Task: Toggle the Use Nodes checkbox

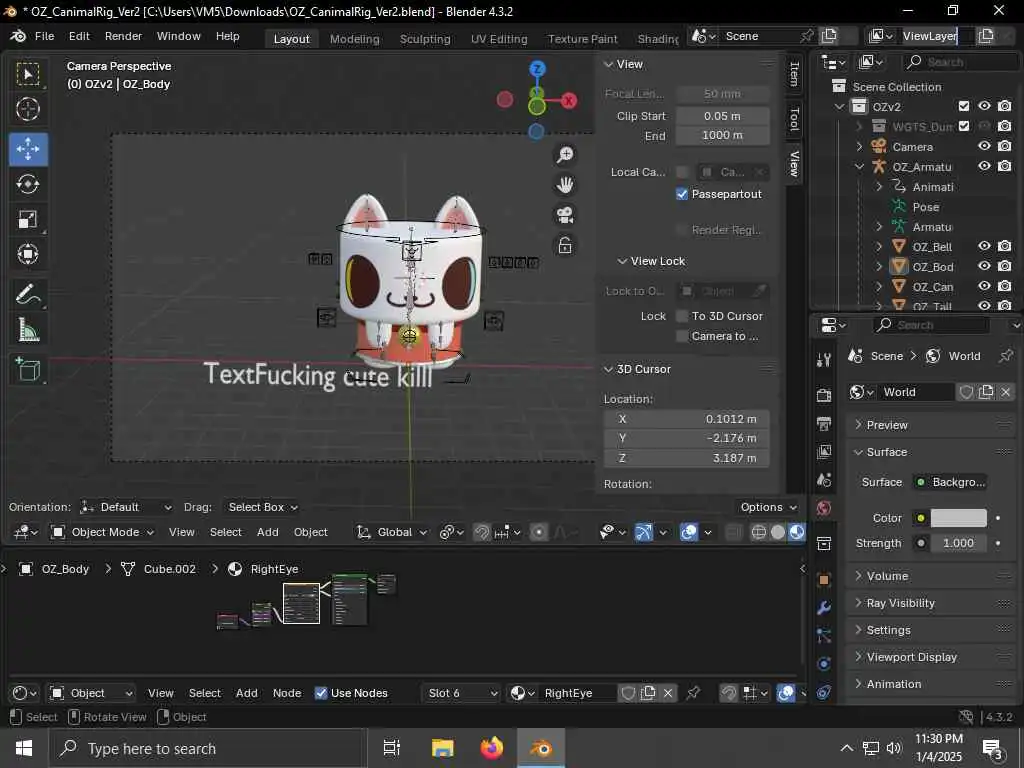Action: pos(321,693)
